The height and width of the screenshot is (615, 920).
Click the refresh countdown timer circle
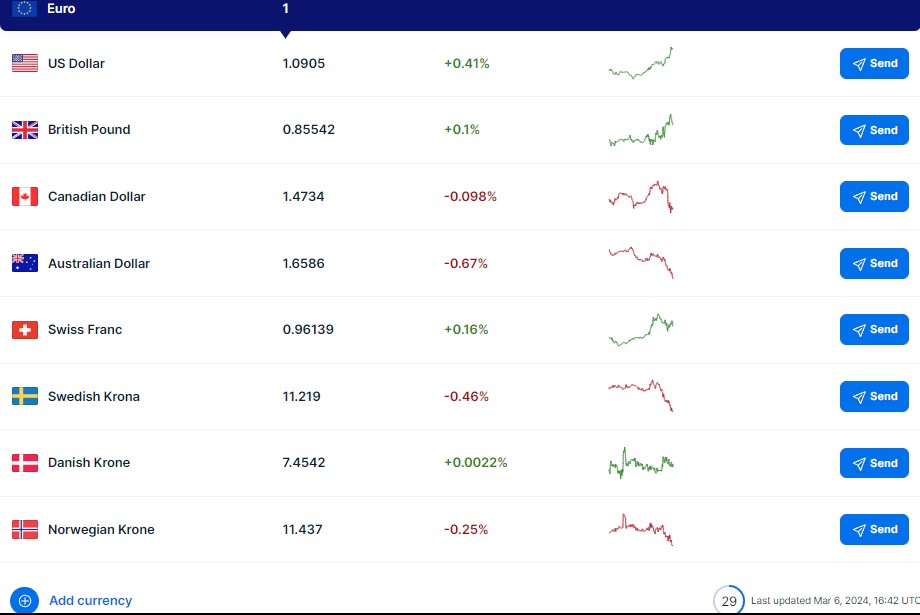click(x=729, y=601)
